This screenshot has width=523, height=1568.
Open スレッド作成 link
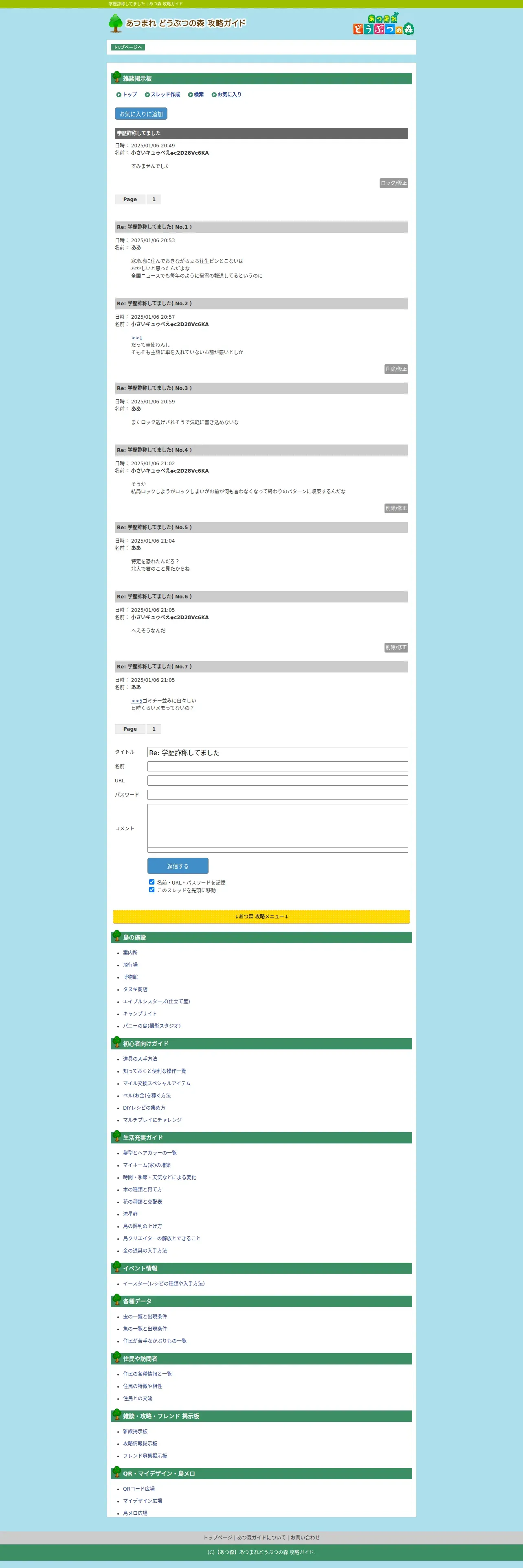coord(165,95)
